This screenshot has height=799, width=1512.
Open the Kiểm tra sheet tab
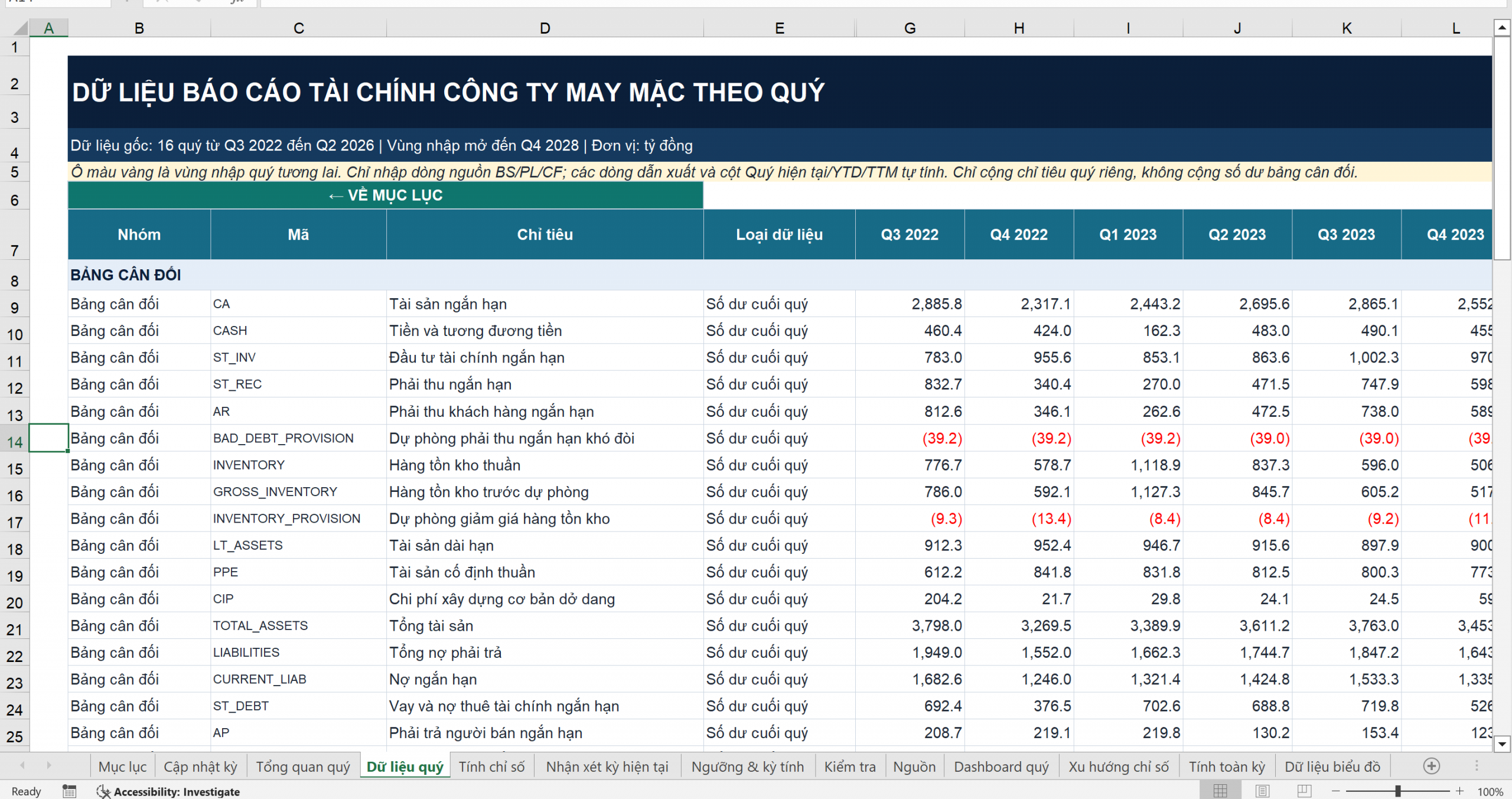(x=850, y=767)
